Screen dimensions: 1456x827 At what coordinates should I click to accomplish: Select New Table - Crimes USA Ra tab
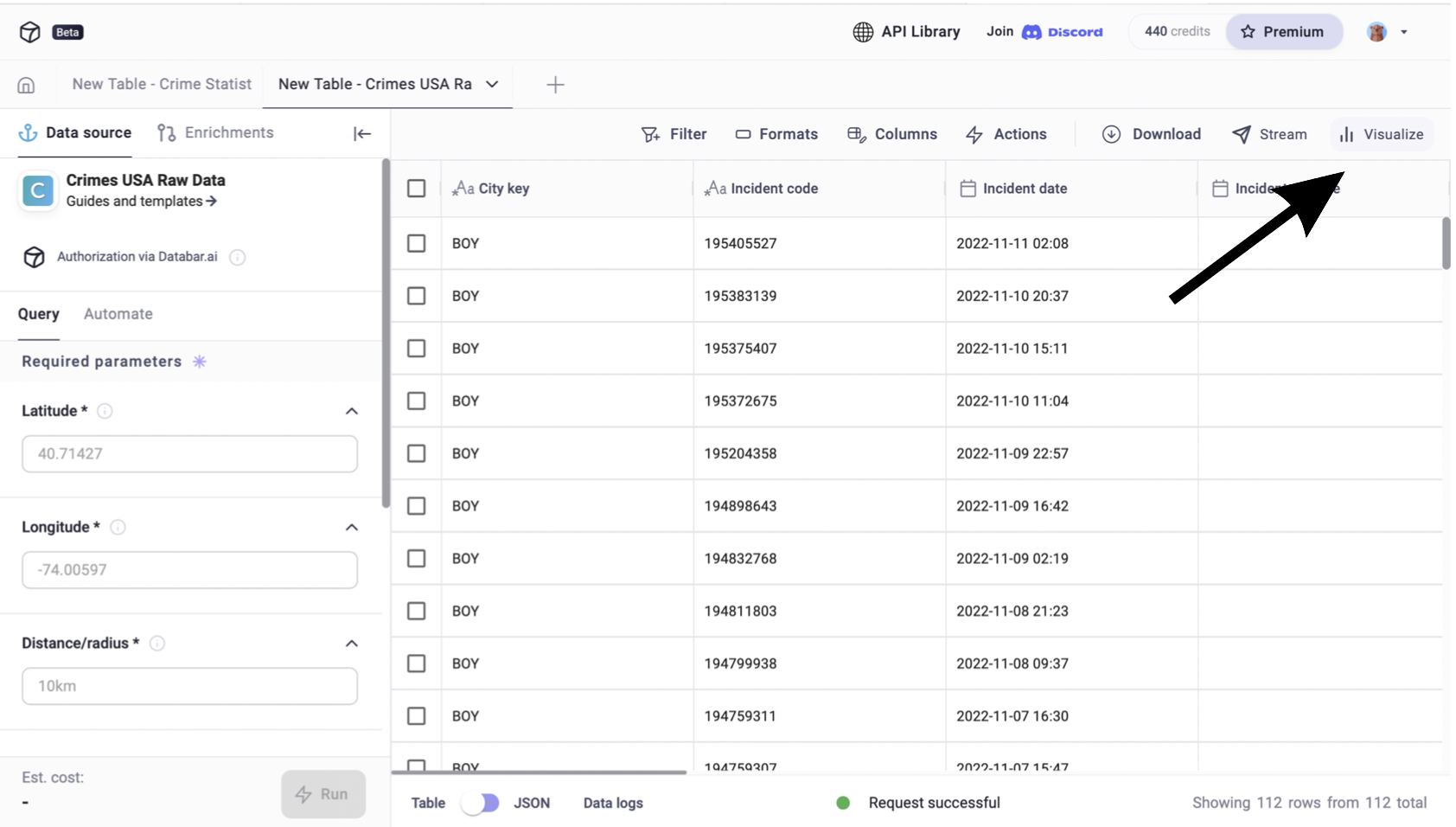[375, 84]
